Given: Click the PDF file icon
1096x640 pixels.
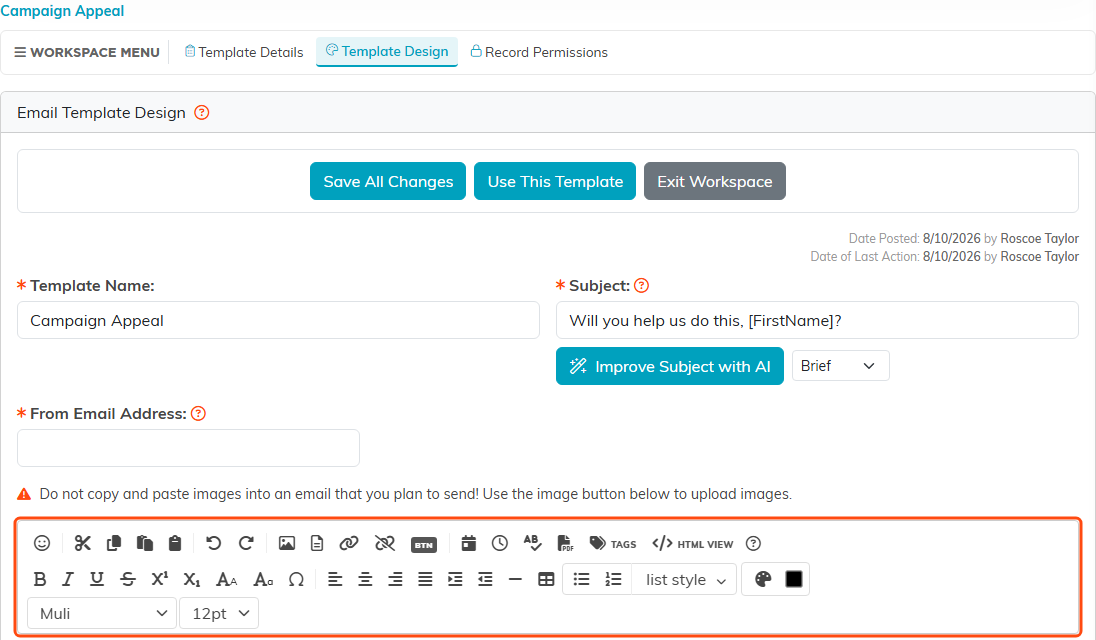Looking at the screenshot, I should tap(565, 544).
